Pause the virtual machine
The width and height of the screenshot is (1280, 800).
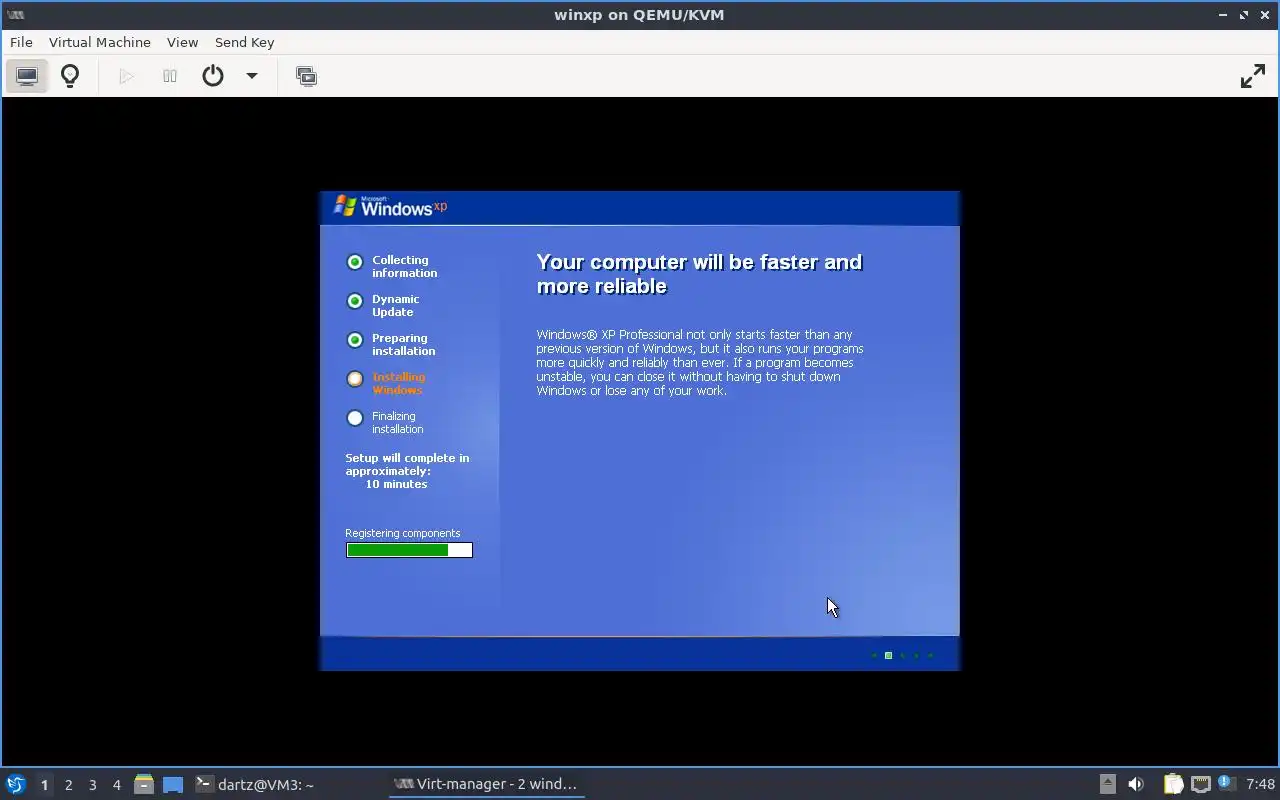point(170,76)
